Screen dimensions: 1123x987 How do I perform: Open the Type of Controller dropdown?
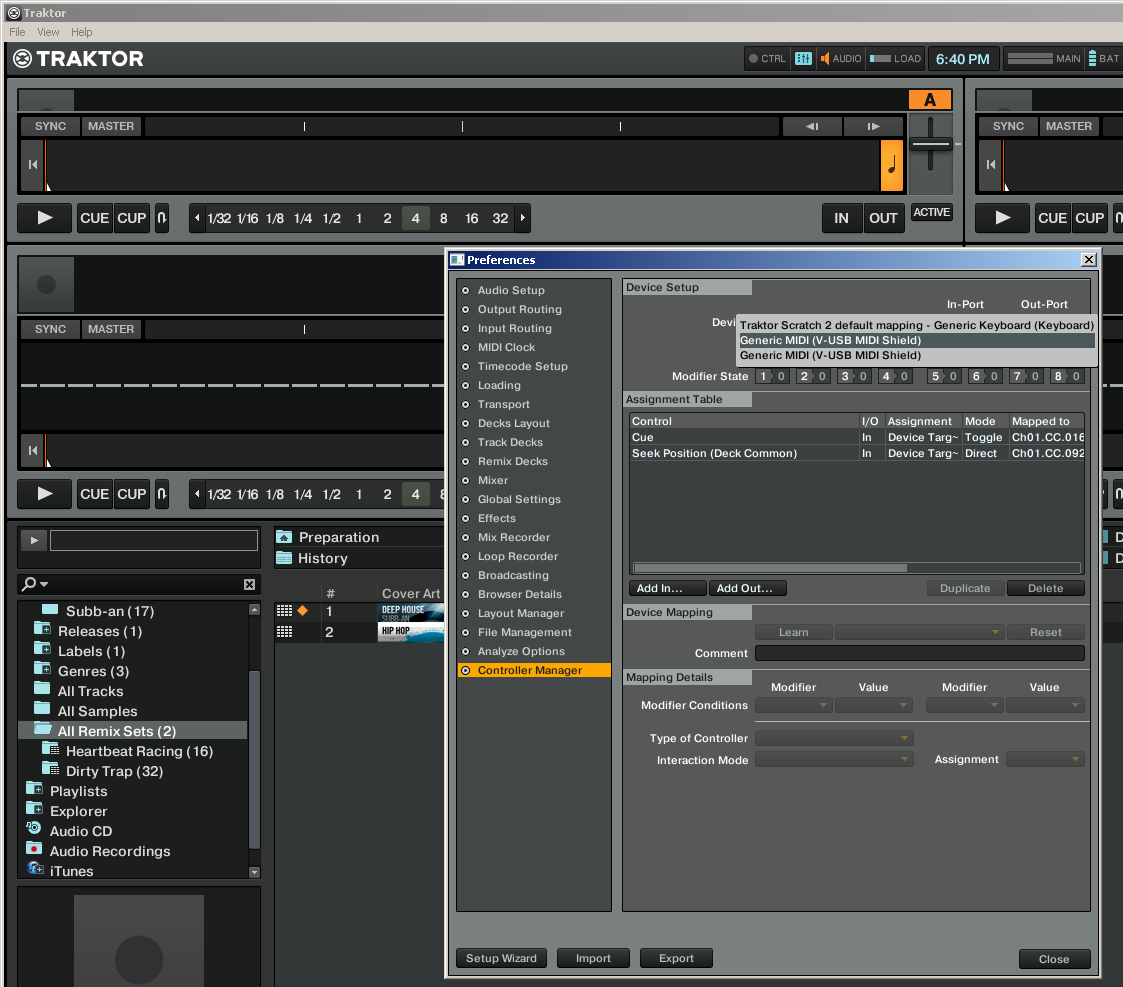[834, 738]
